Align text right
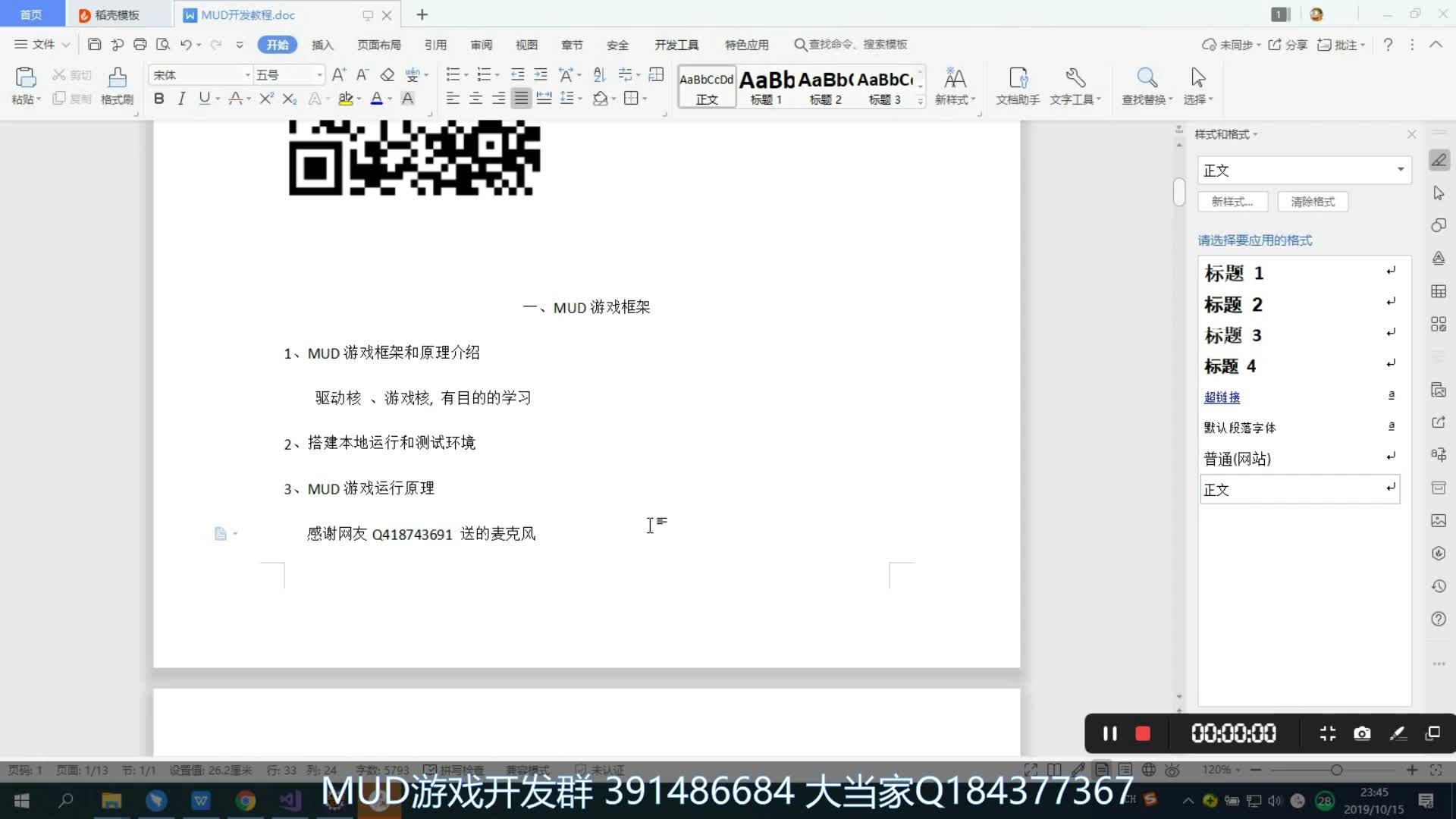 tap(498, 99)
